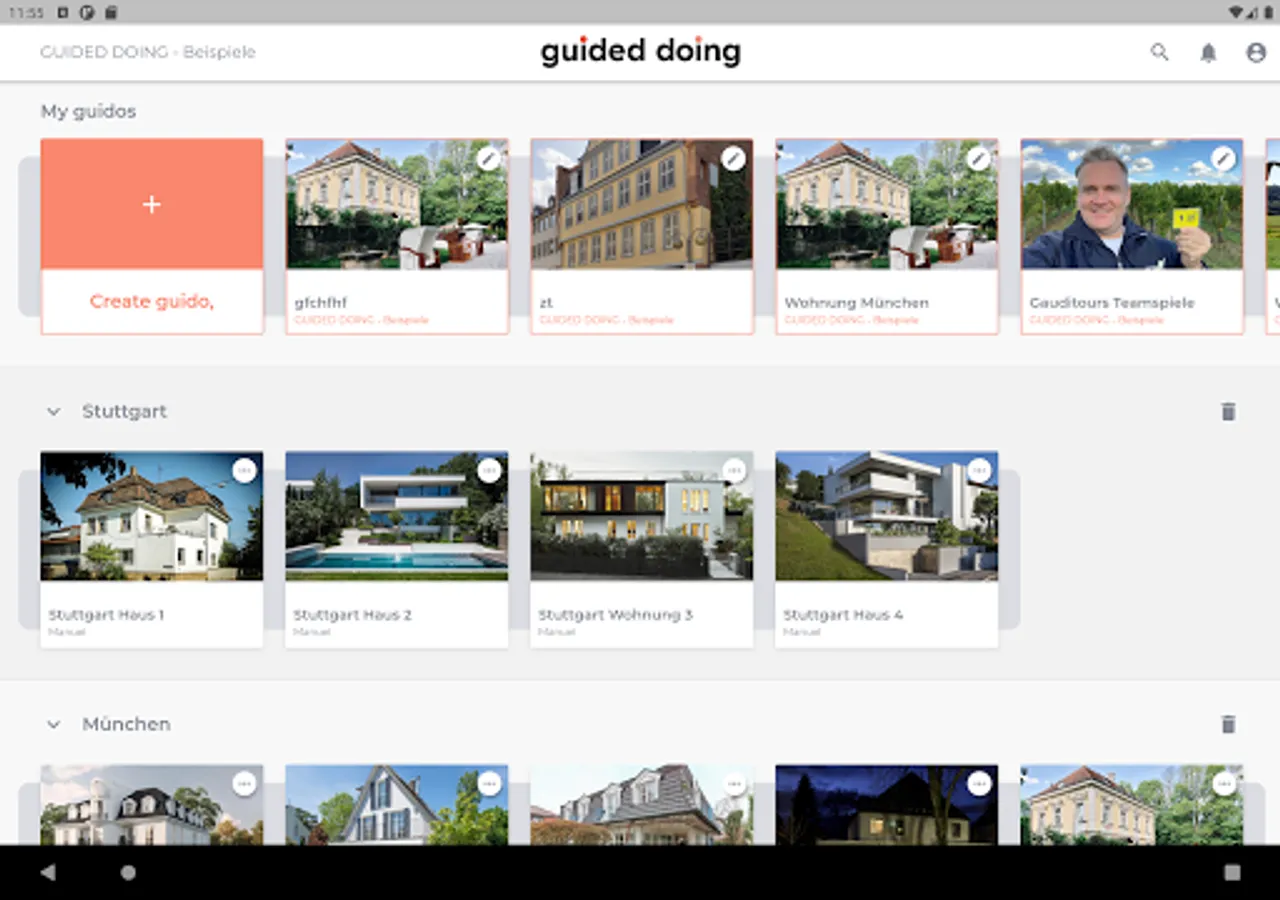
Task: Open more options on Stuttgart Haus 2
Action: pyautogui.click(x=489, y=470)
